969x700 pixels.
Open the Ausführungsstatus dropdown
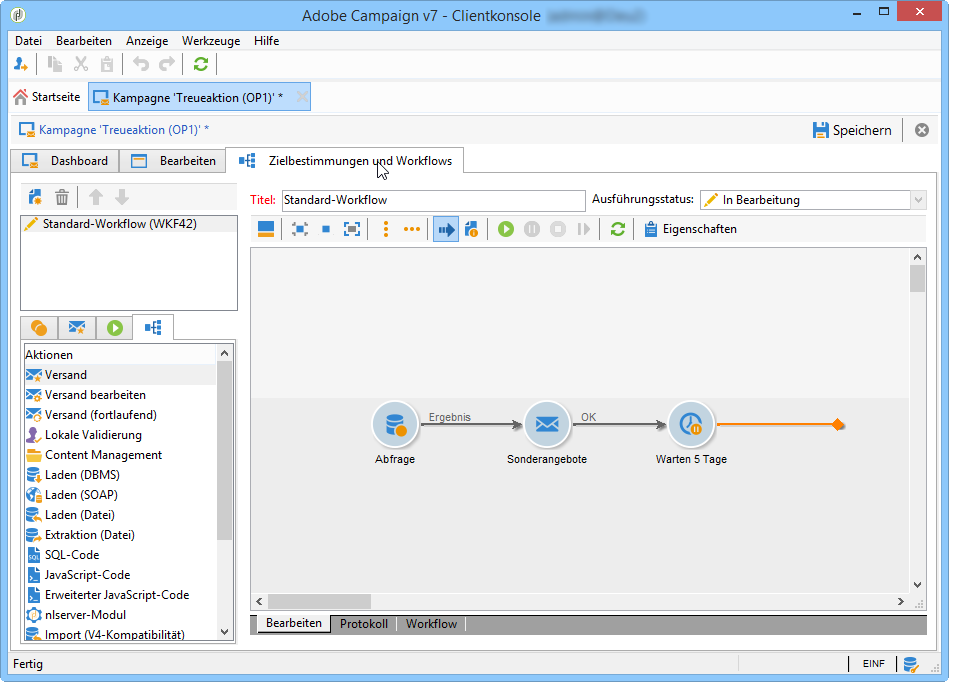pos(918,200)
